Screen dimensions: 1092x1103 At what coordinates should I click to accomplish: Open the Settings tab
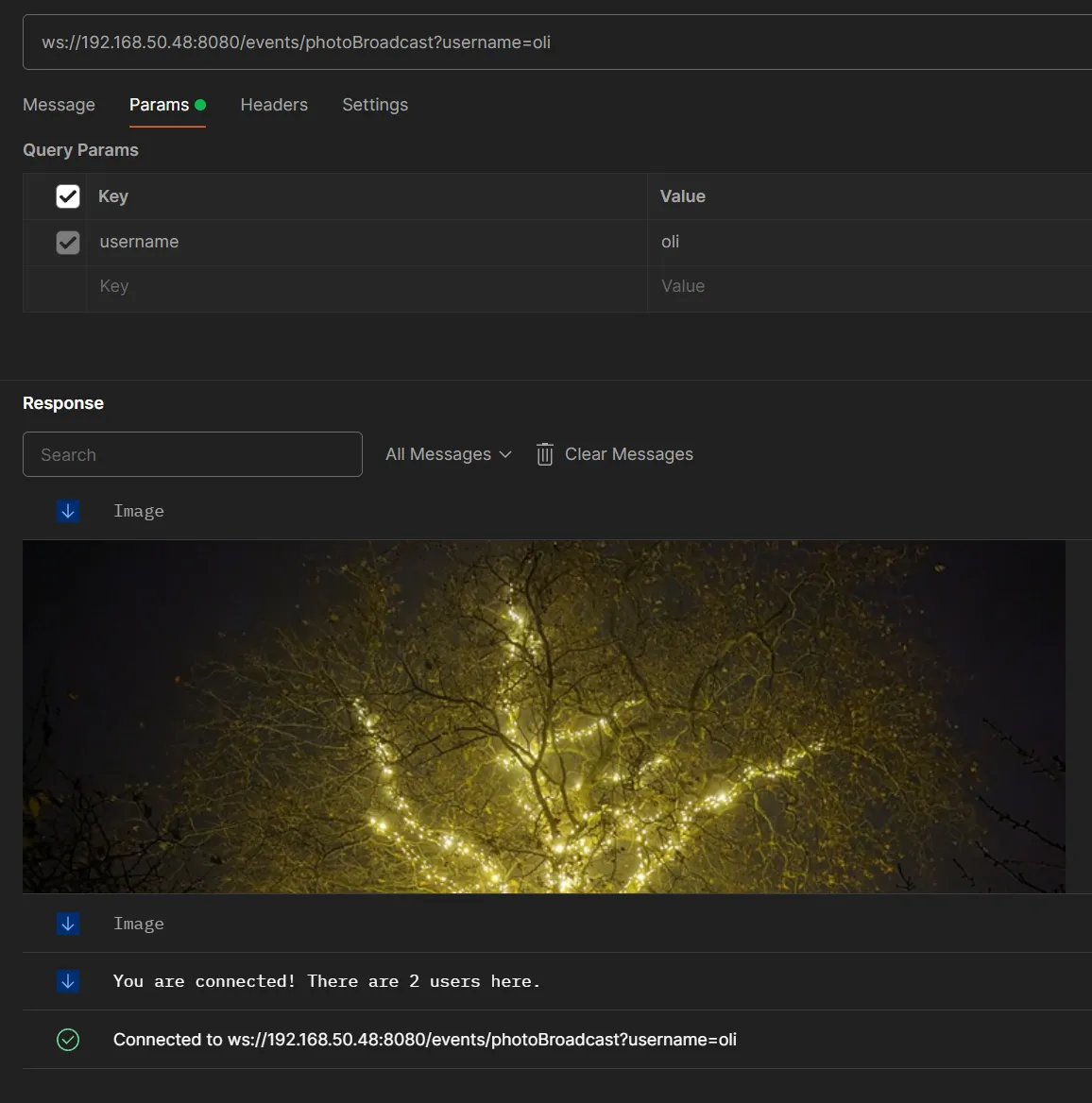[x=375, y=105]
